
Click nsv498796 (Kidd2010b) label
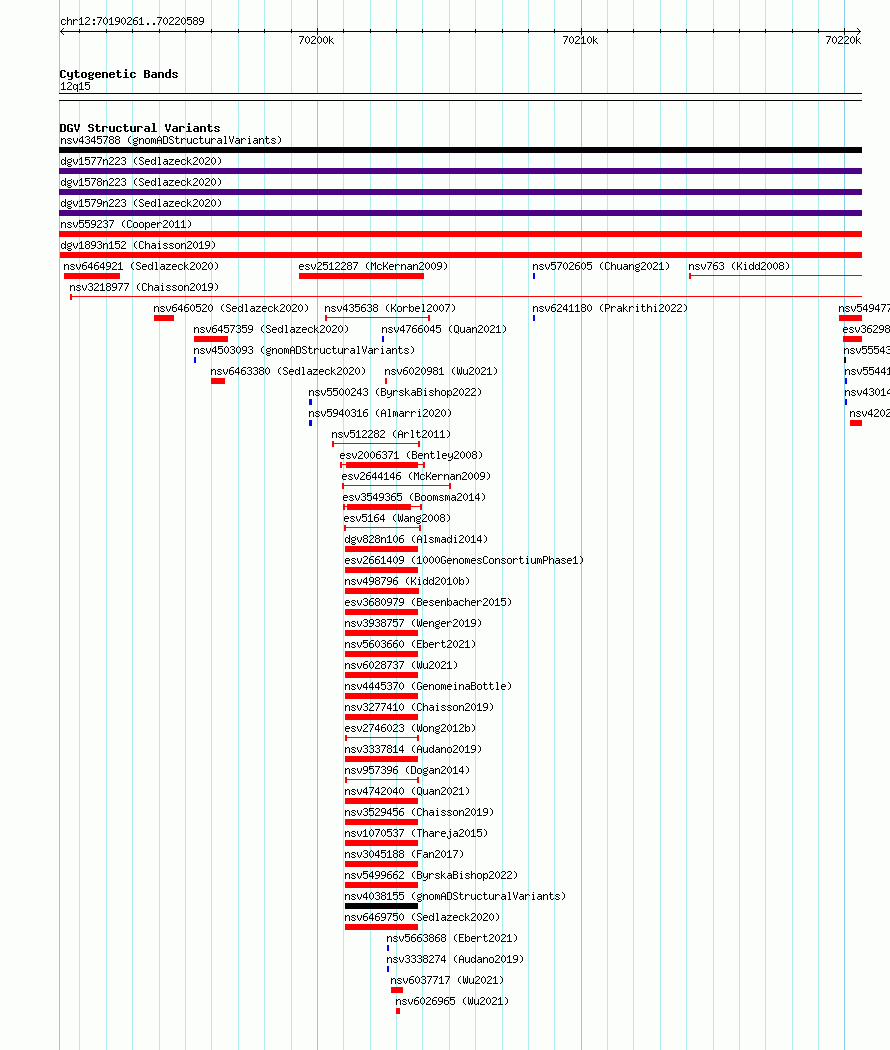(x=407, y=581)
